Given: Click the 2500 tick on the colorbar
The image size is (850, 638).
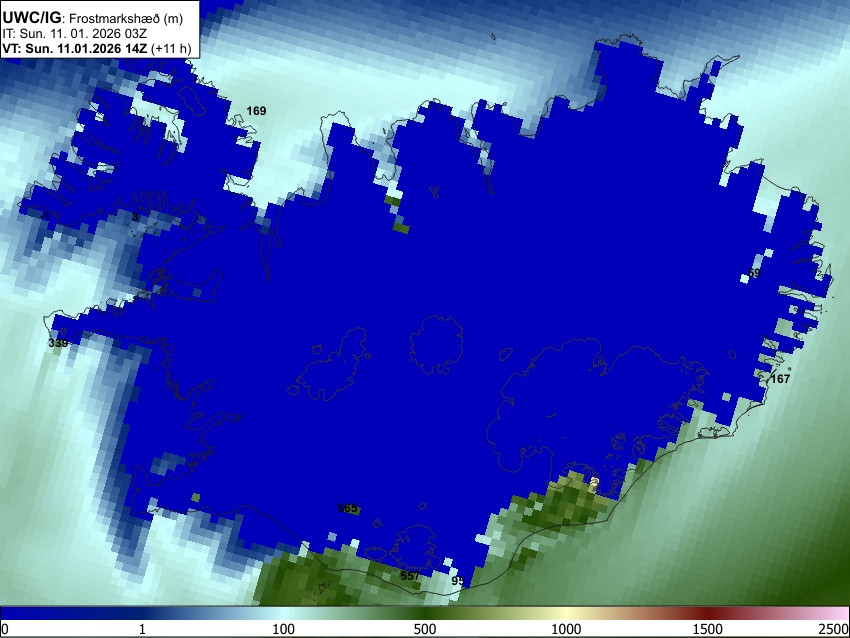Looking at the screenshot, I should [834, 629].
